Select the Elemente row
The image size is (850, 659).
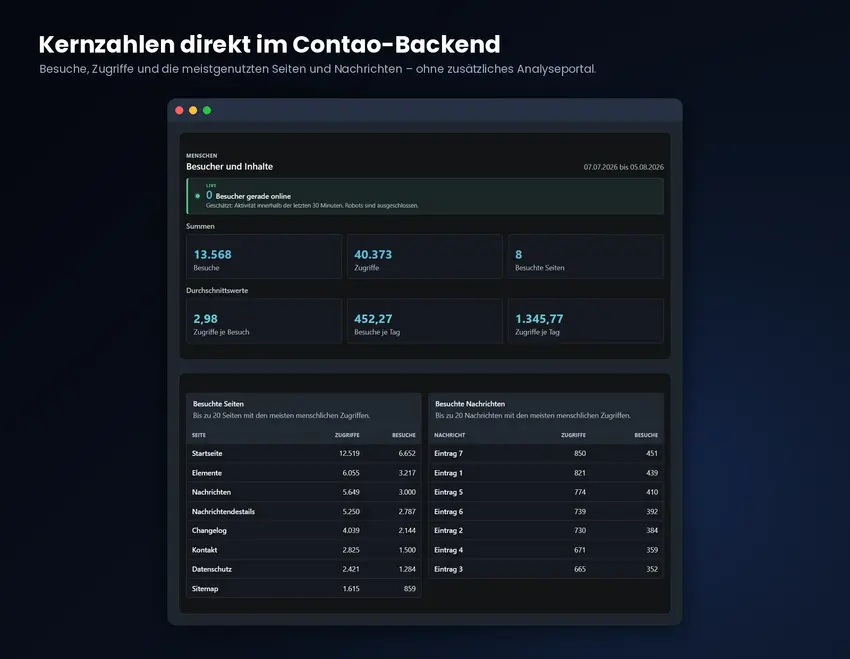pyautogui.click(x=304, y=473)
